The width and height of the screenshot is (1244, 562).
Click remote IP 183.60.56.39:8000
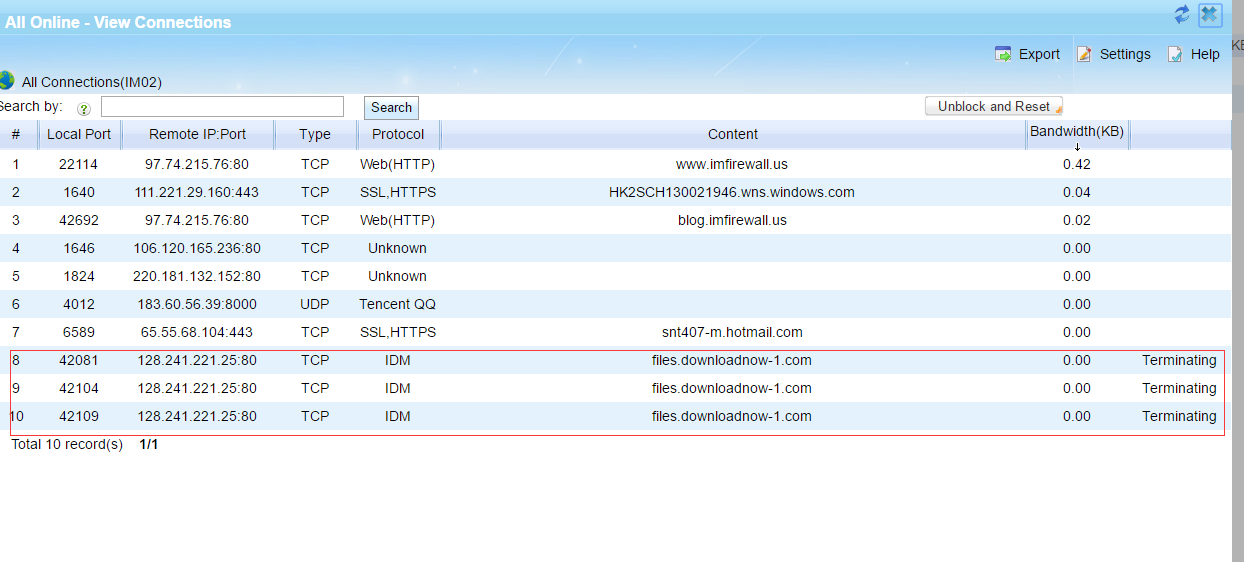click(197, 304)
